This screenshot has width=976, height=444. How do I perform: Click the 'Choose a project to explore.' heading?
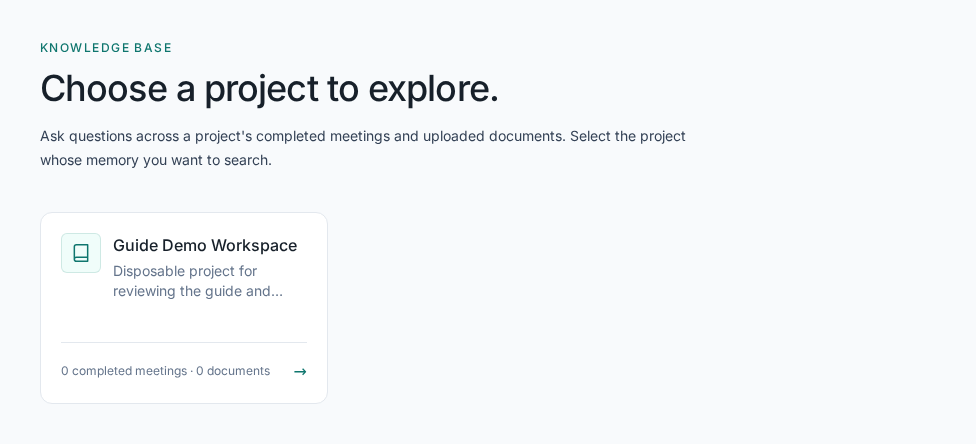coord(270,88)
